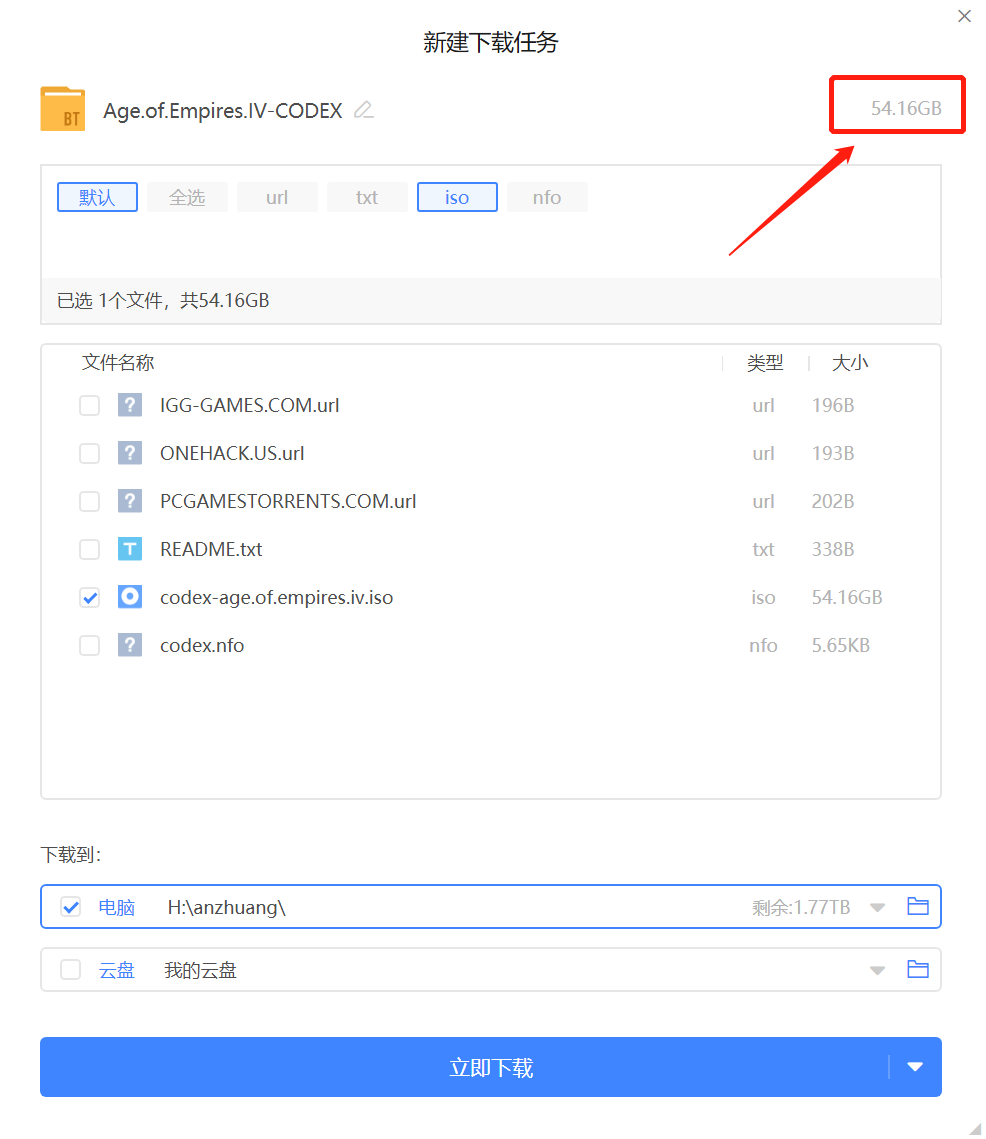Enable the 云盘 download destination checkbox
The image size is (986, 1139).
point(70,969)
